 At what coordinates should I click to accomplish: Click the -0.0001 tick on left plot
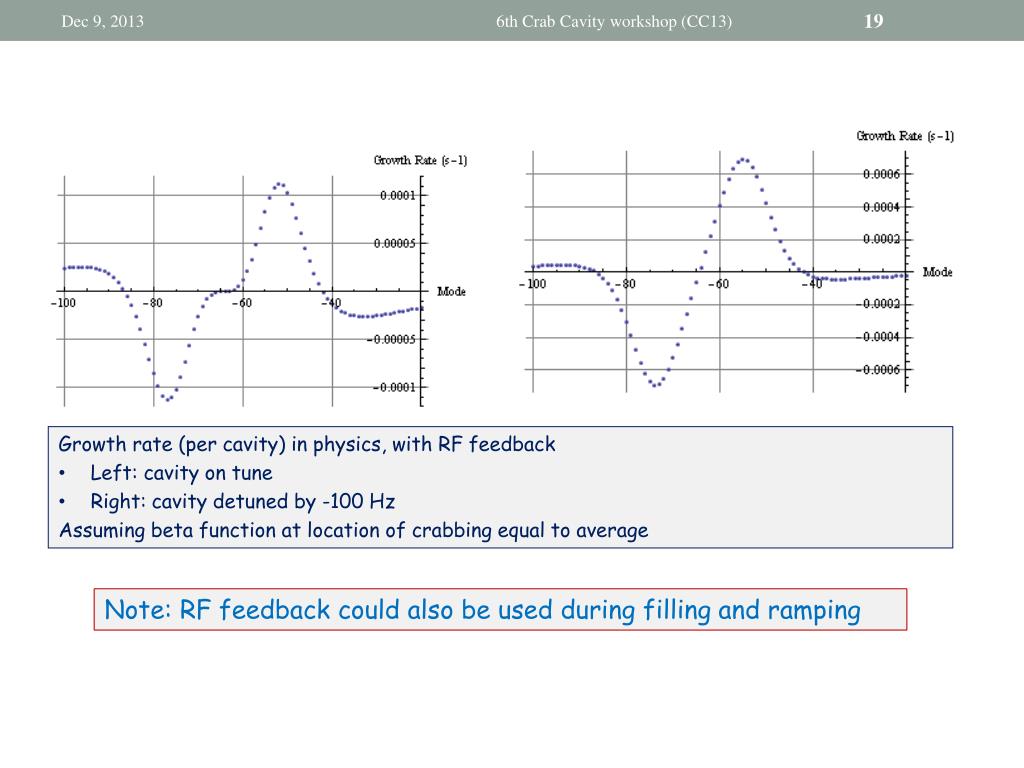(394, 387)
